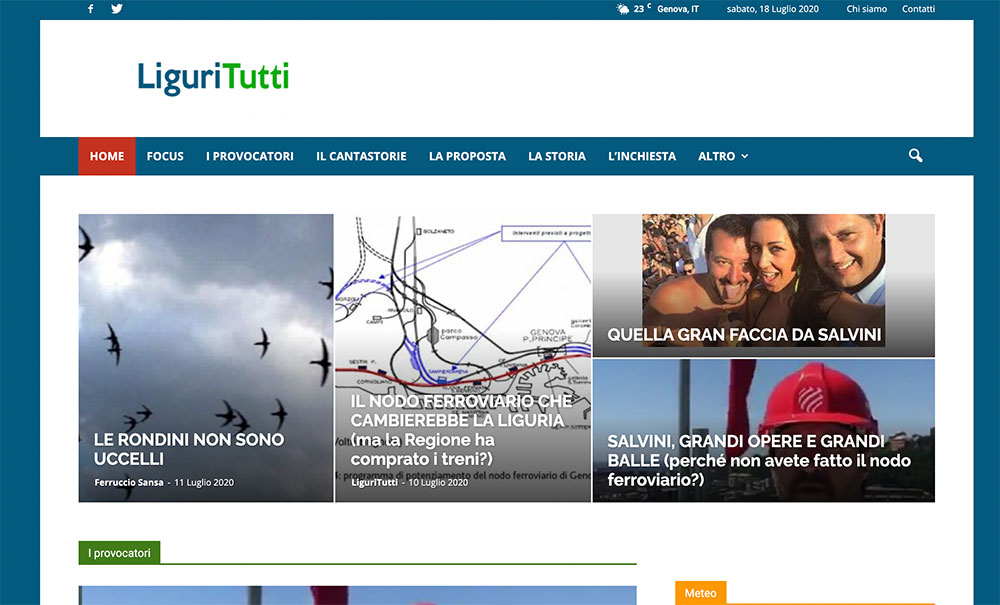
Task: Open LA STORIA menu item
Action: click(x=557, y=156)
